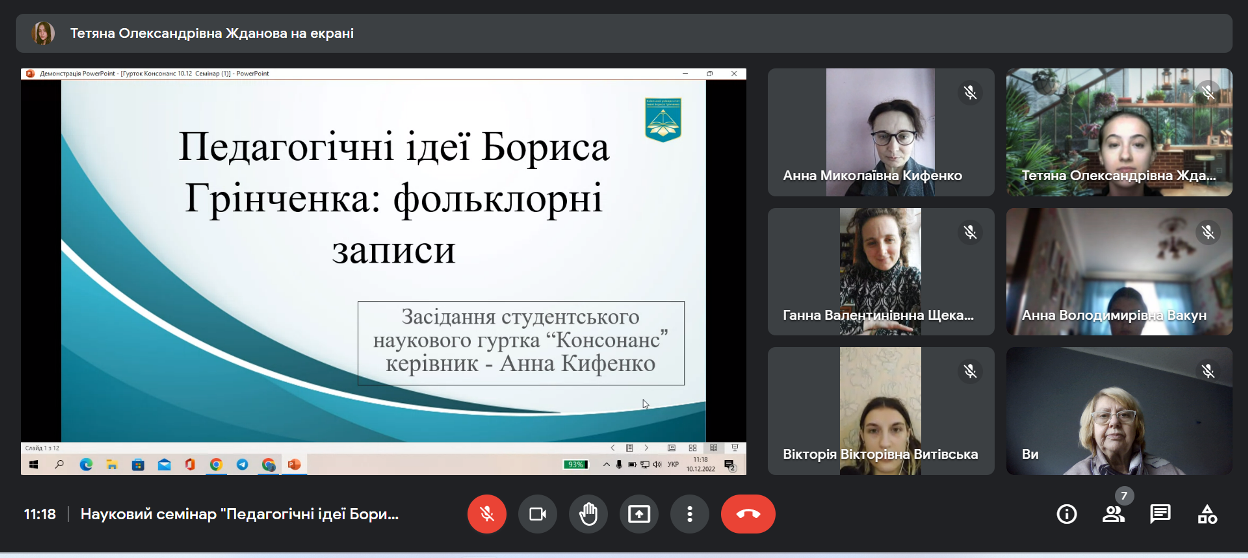1248x558 pixels.
Task: Open the three-dot more options menu
Action: [x=689, y=514]
